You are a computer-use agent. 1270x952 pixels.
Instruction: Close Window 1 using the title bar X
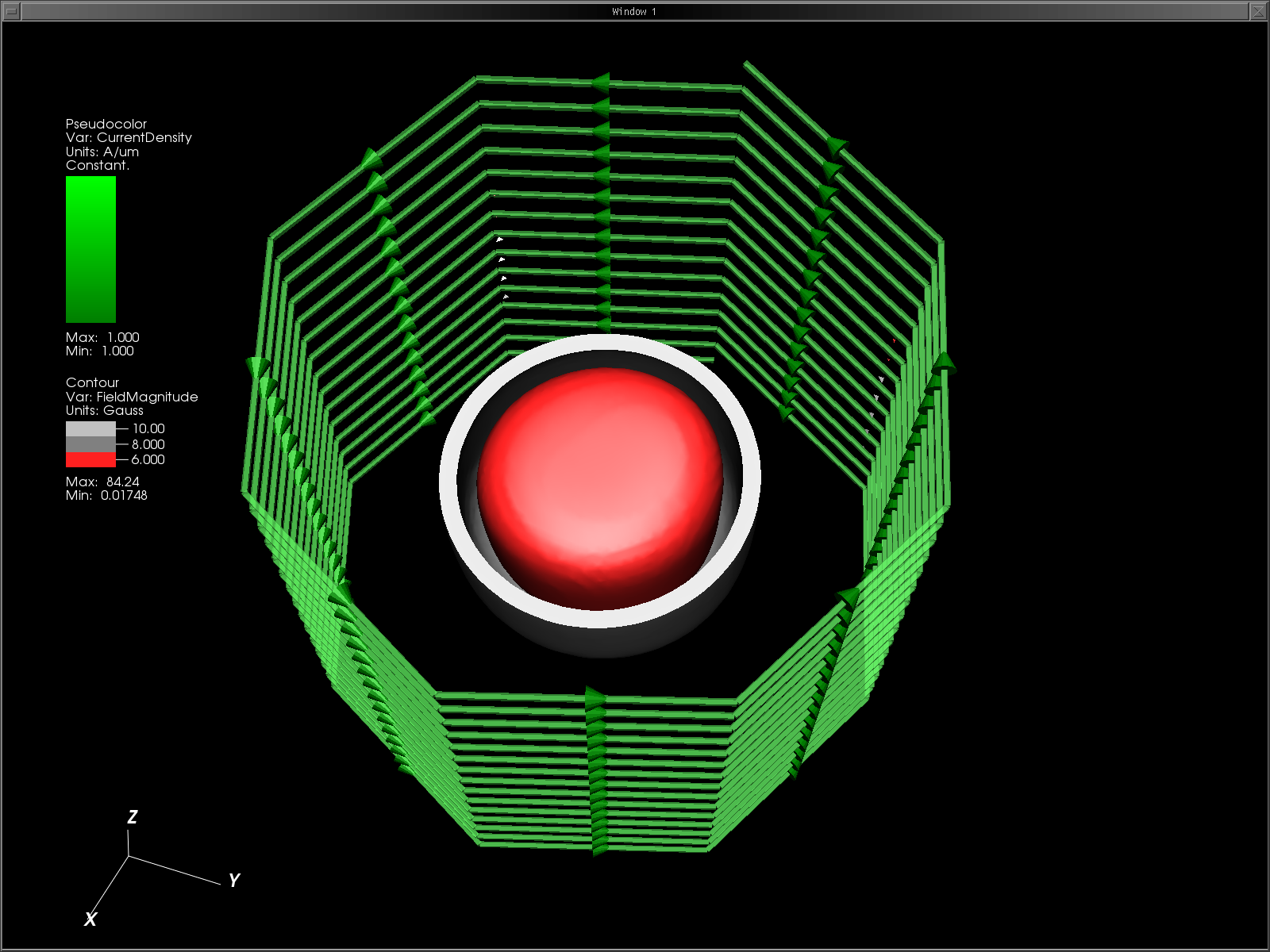point(1258,11)
